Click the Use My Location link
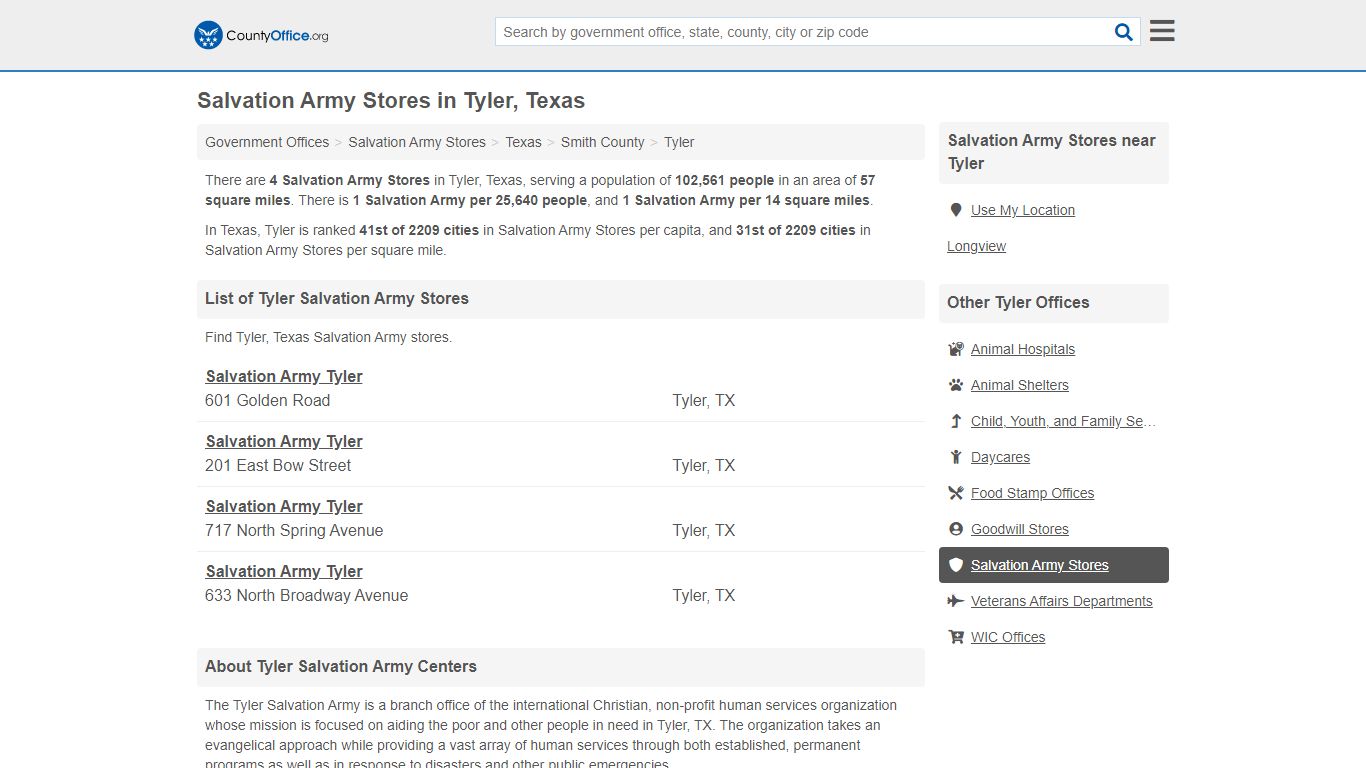This screenshot has height=768, width=1366. (x=1023, y=210)
